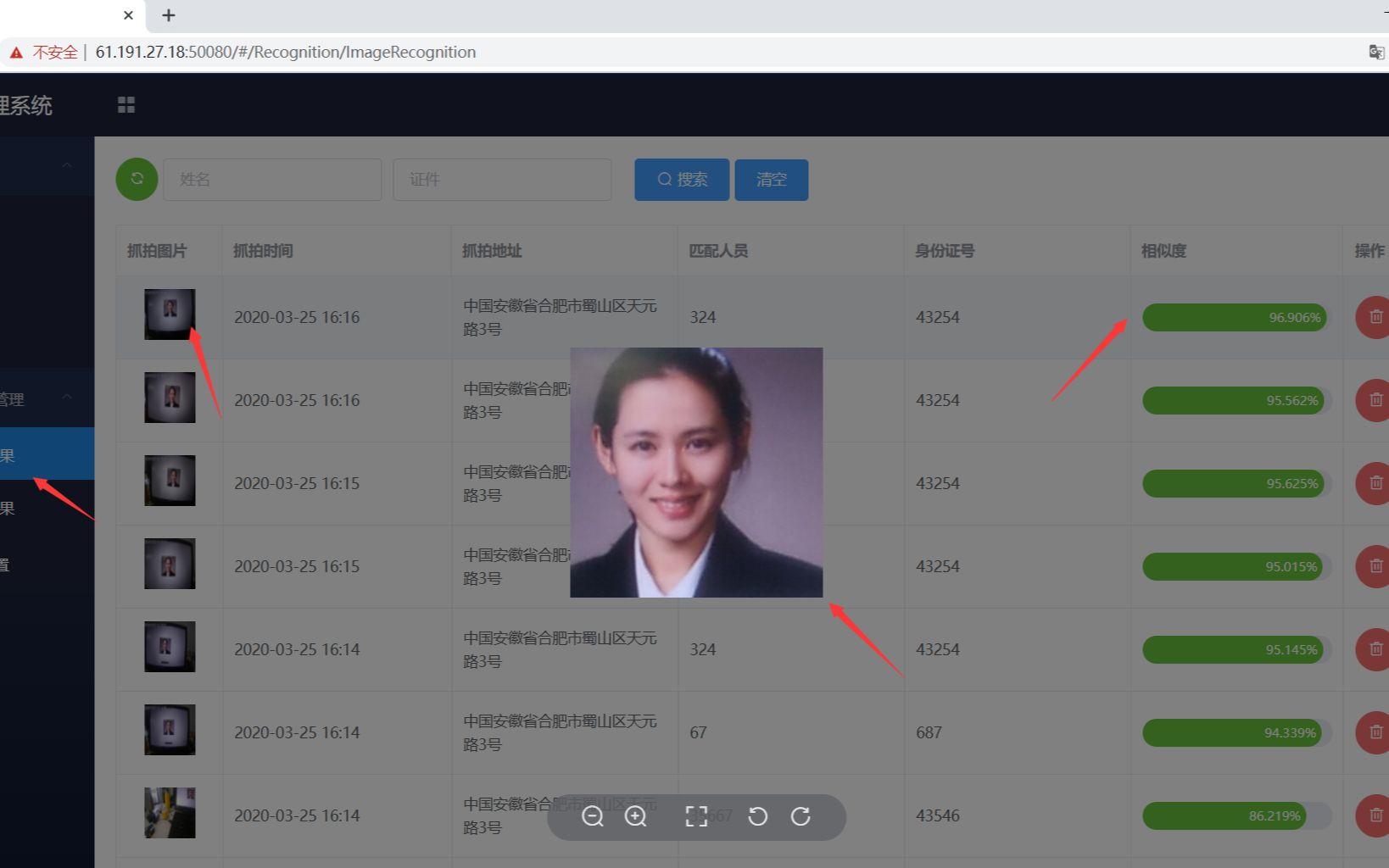The width and height of the screenshot is (1389, 868).
Task: Open the capture thumbnail with 95.145% similarity
Action: tap(170, 647)
